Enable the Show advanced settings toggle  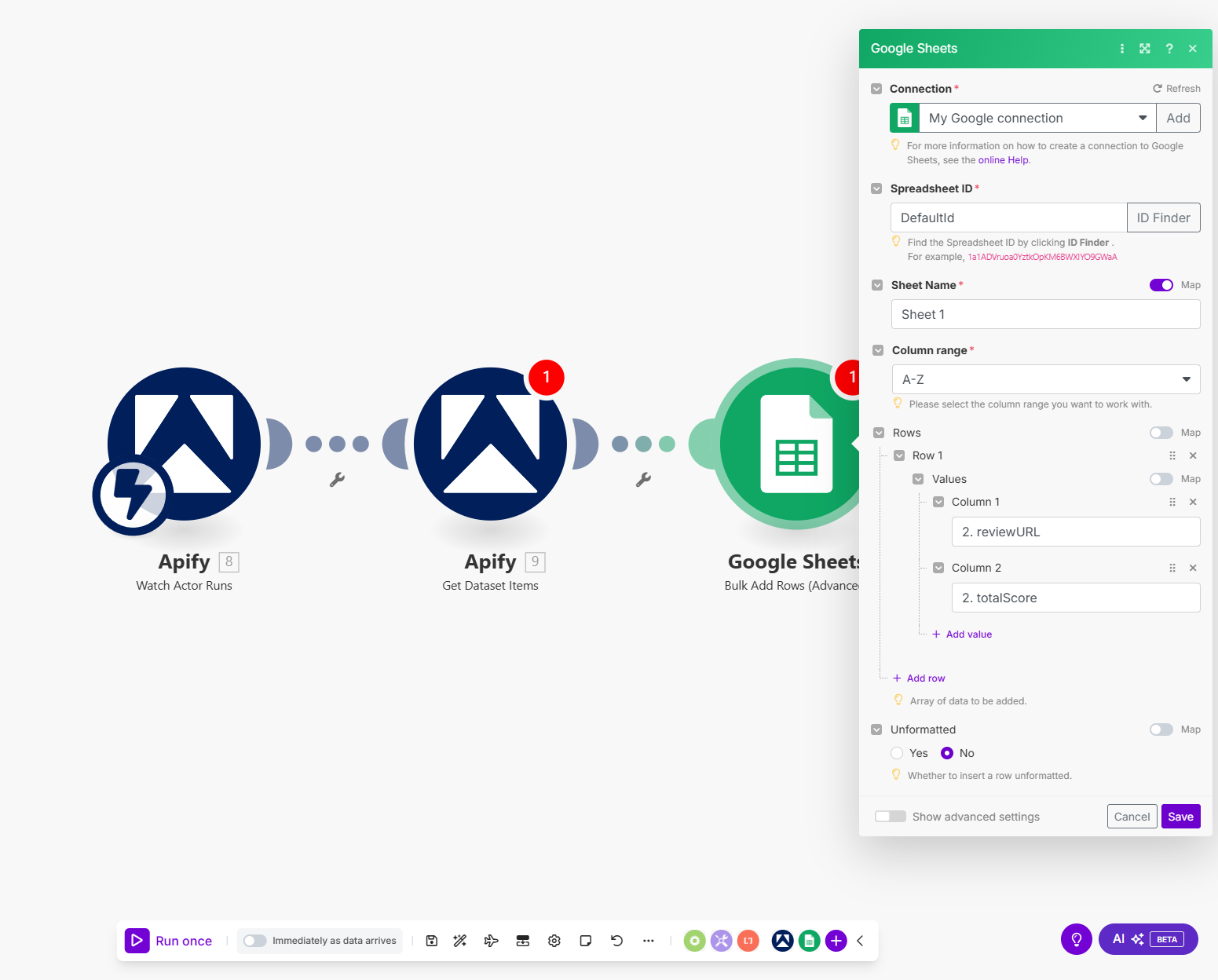(891, 817)
